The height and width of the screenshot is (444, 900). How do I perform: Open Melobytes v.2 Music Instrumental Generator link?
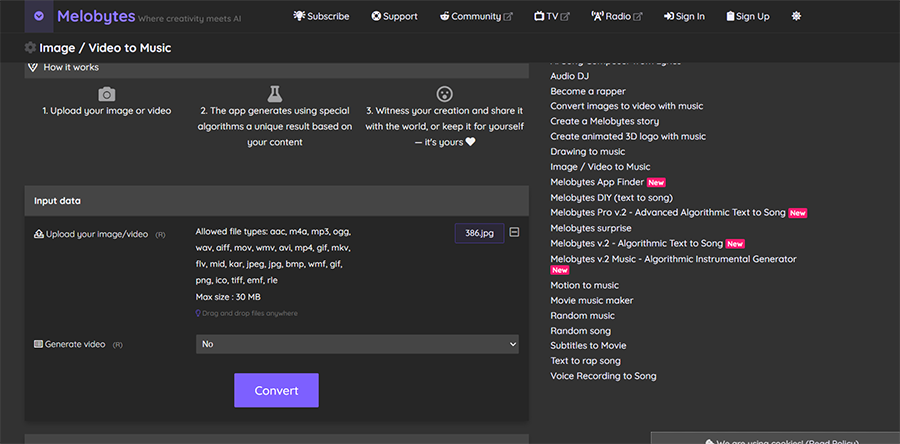673,259
